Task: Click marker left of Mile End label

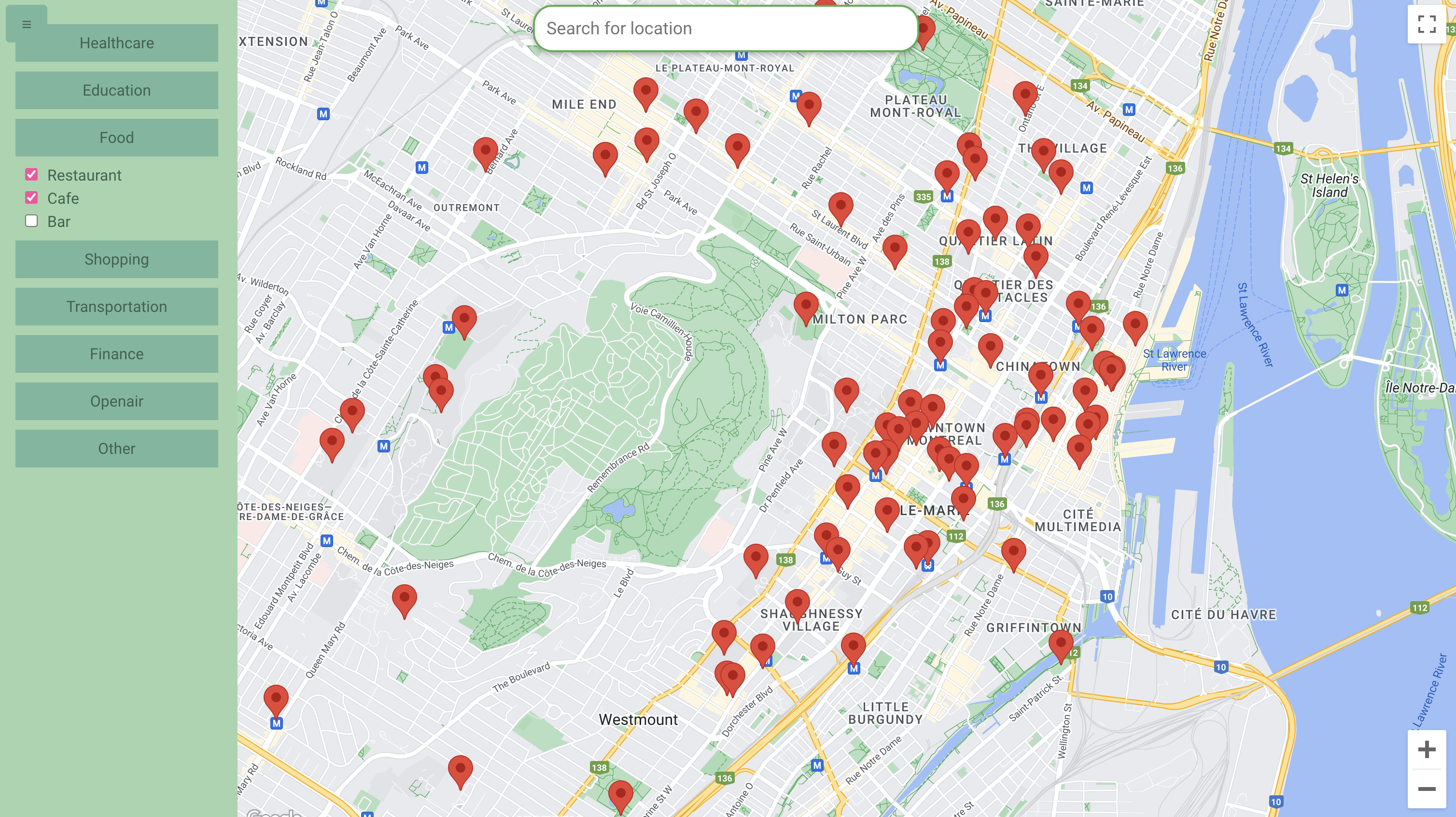Action: point(485,152)
